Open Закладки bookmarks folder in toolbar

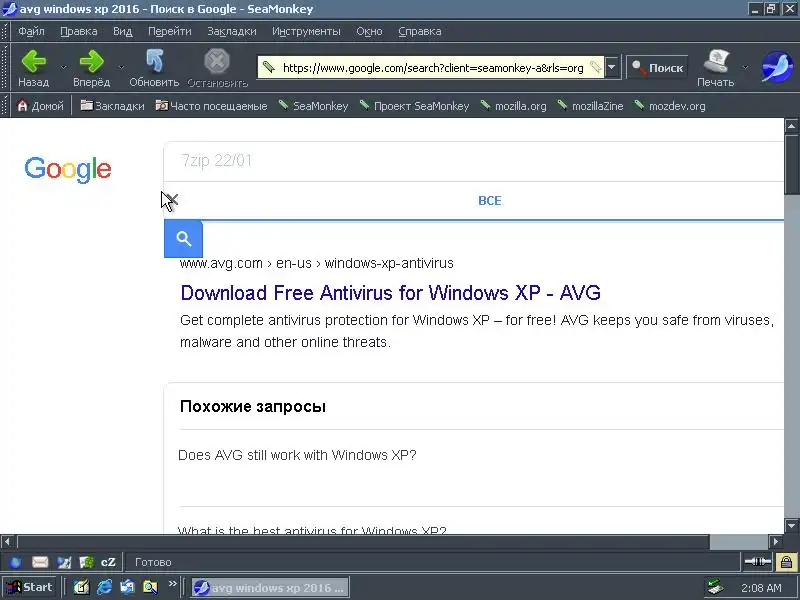(x=113, y=106)
